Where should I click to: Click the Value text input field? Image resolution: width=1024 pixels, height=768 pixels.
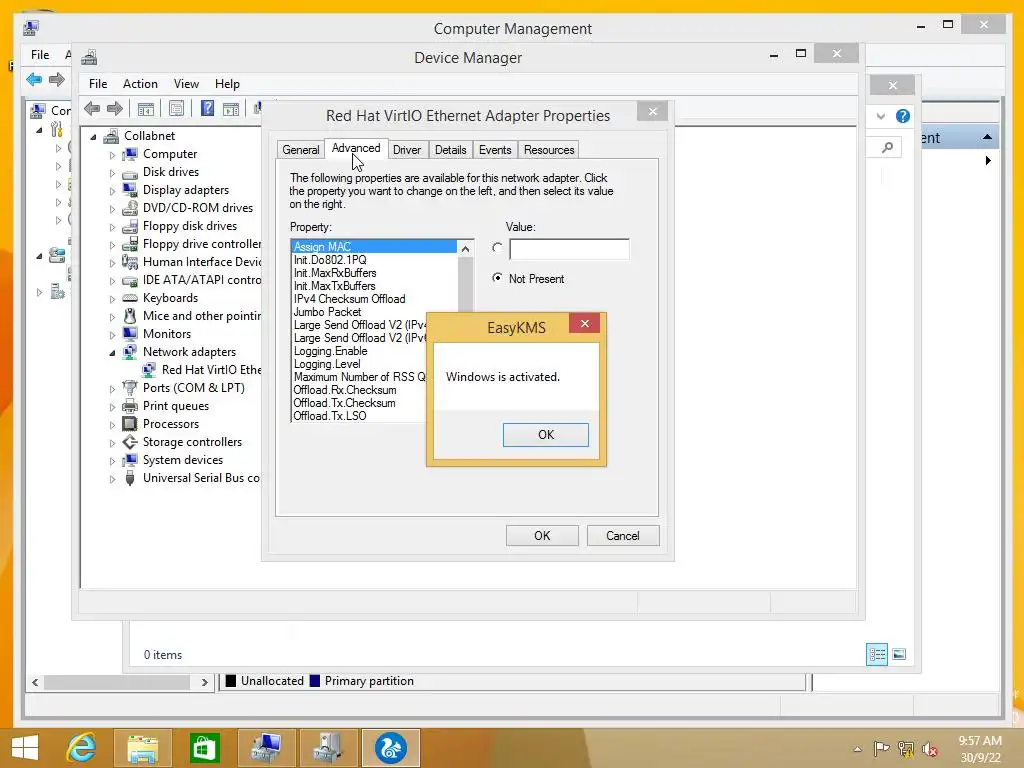(x=569, y=249)
